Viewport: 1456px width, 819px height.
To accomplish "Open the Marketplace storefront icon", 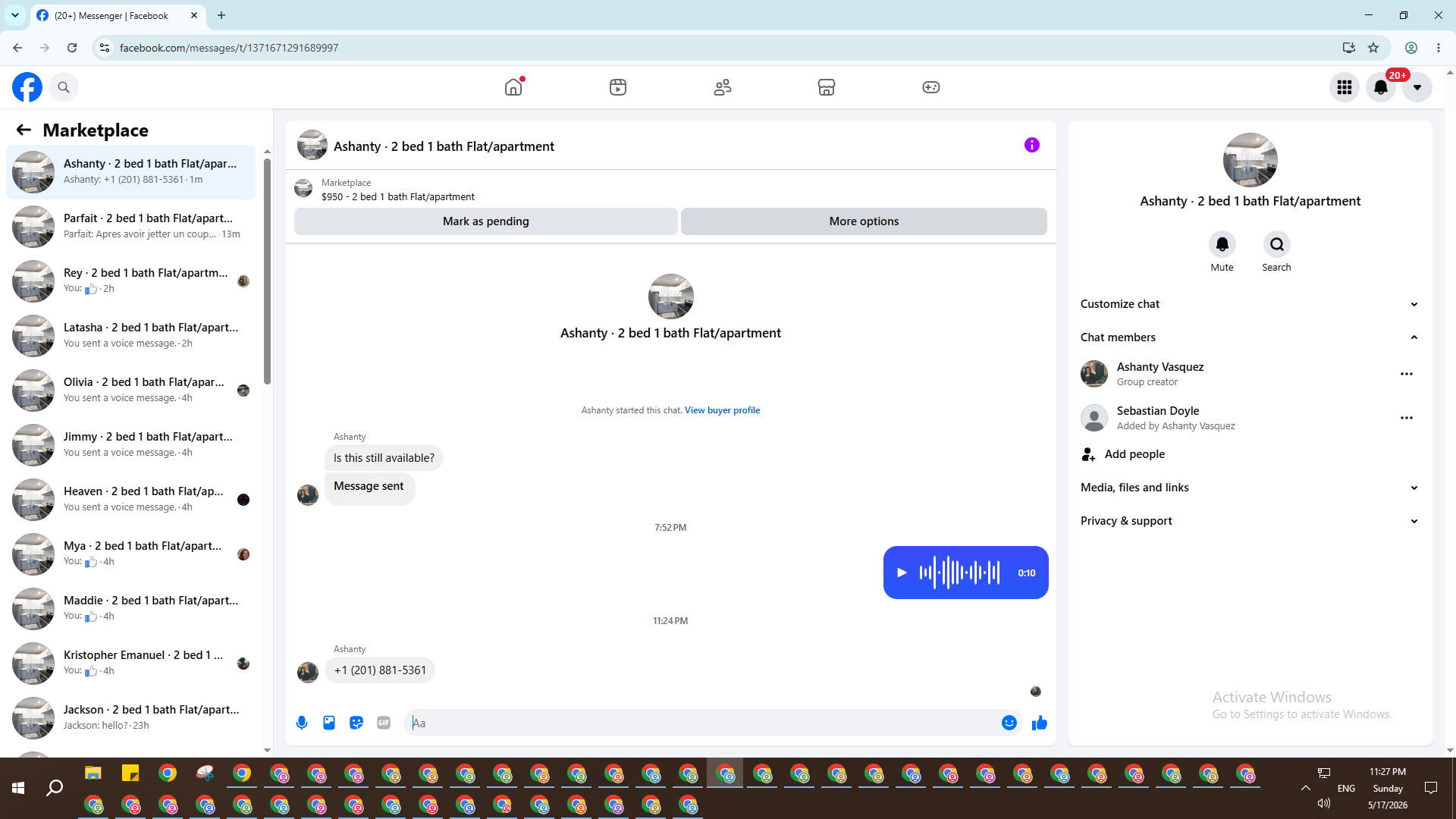I will point(827,87).
